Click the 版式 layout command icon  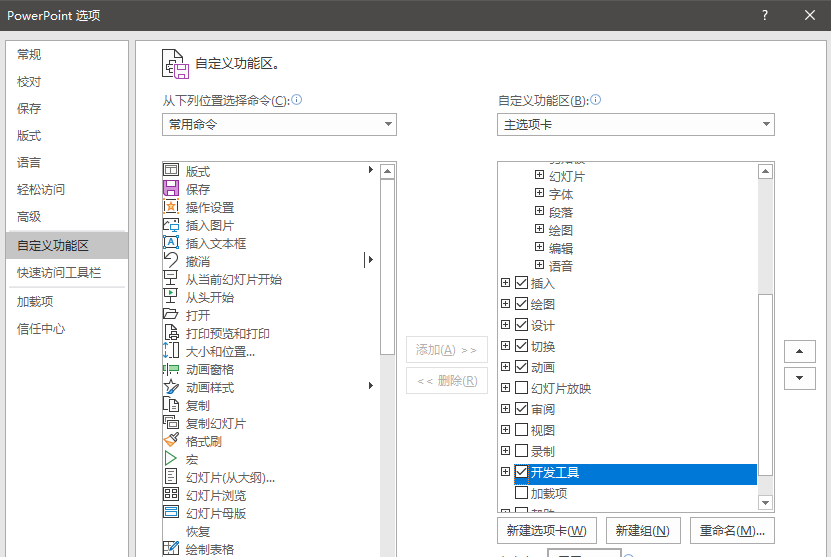click(x=171, y=170)
